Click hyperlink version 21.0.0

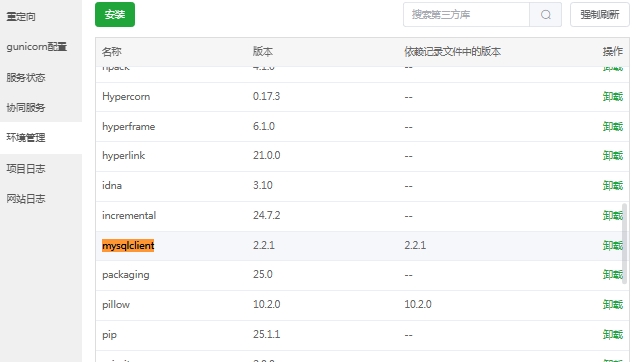click(x=267, y=156)
